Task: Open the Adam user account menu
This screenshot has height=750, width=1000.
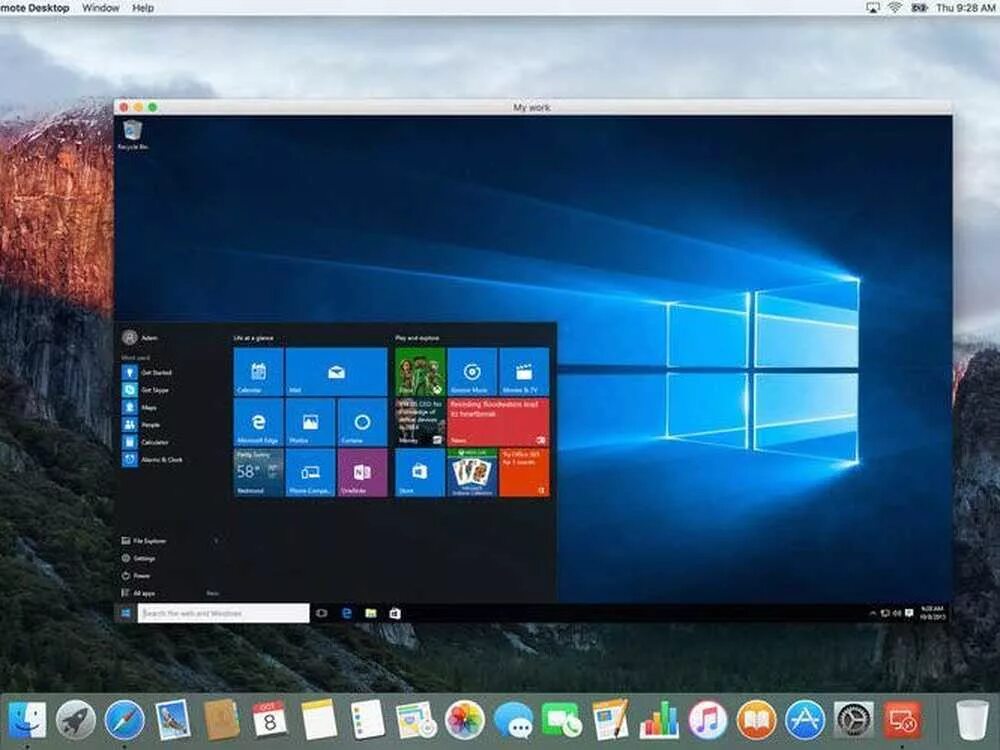Action: click(x=140, y=337)
